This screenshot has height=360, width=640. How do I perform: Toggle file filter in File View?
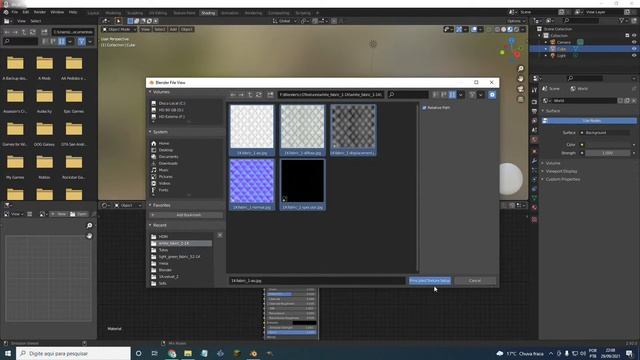472,95
